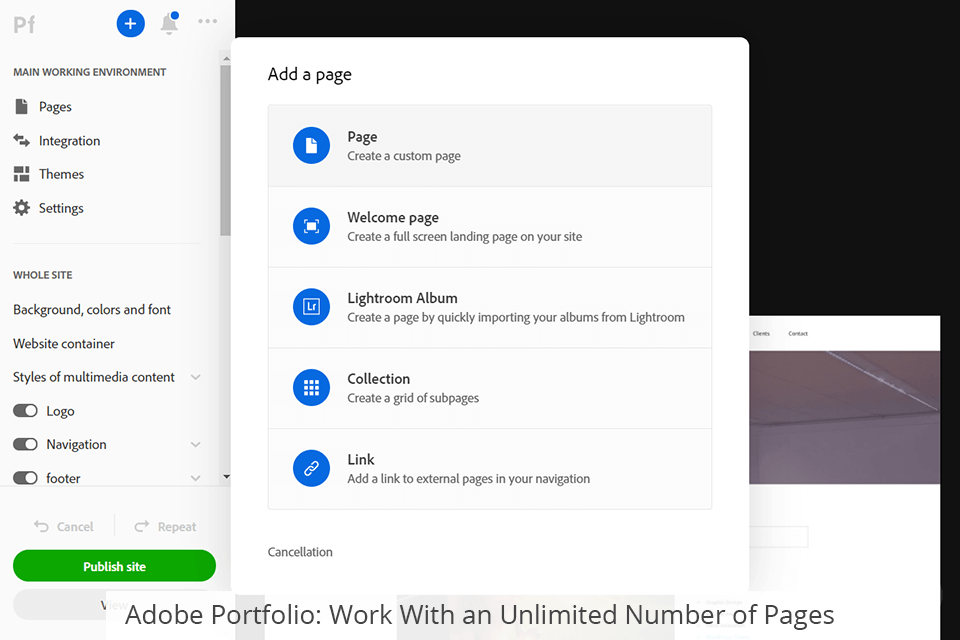Choose the Collection option
This screenshot has width=960, height=640.
(490, 388)
